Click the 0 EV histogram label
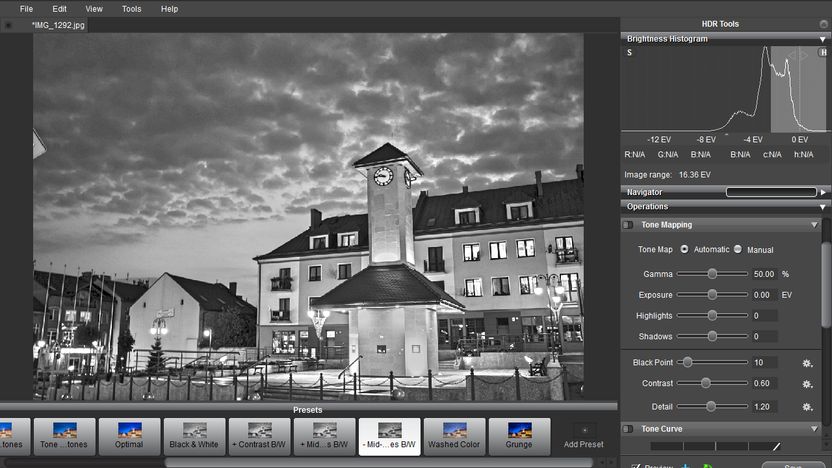The width and height of the screenshot is (832, 468). coord(799,140)
